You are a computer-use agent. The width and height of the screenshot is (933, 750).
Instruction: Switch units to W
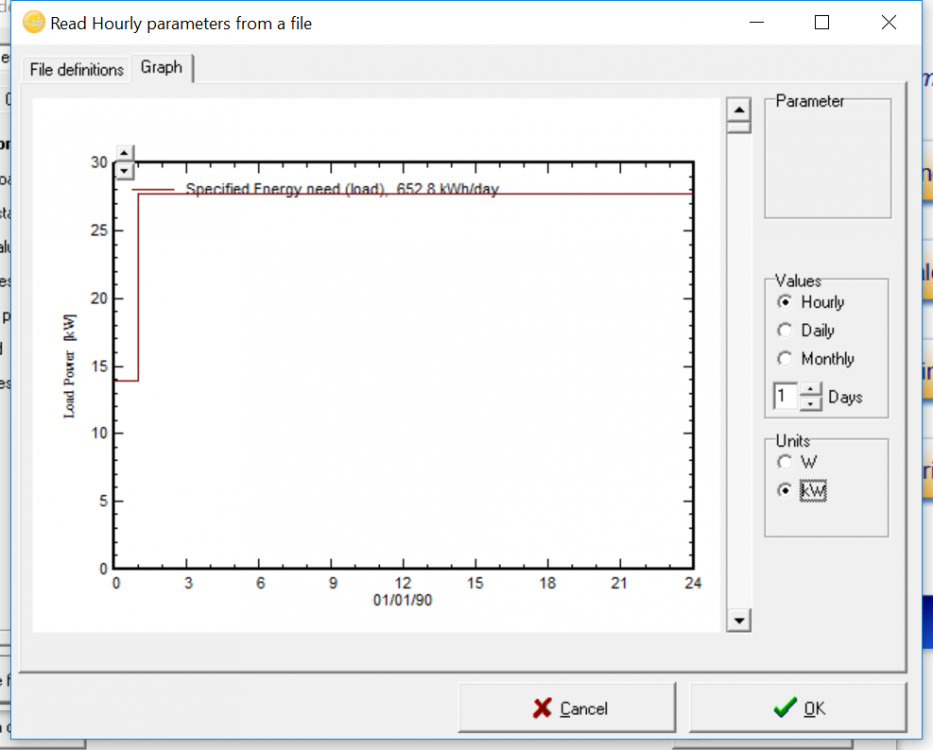pos(785,462)
